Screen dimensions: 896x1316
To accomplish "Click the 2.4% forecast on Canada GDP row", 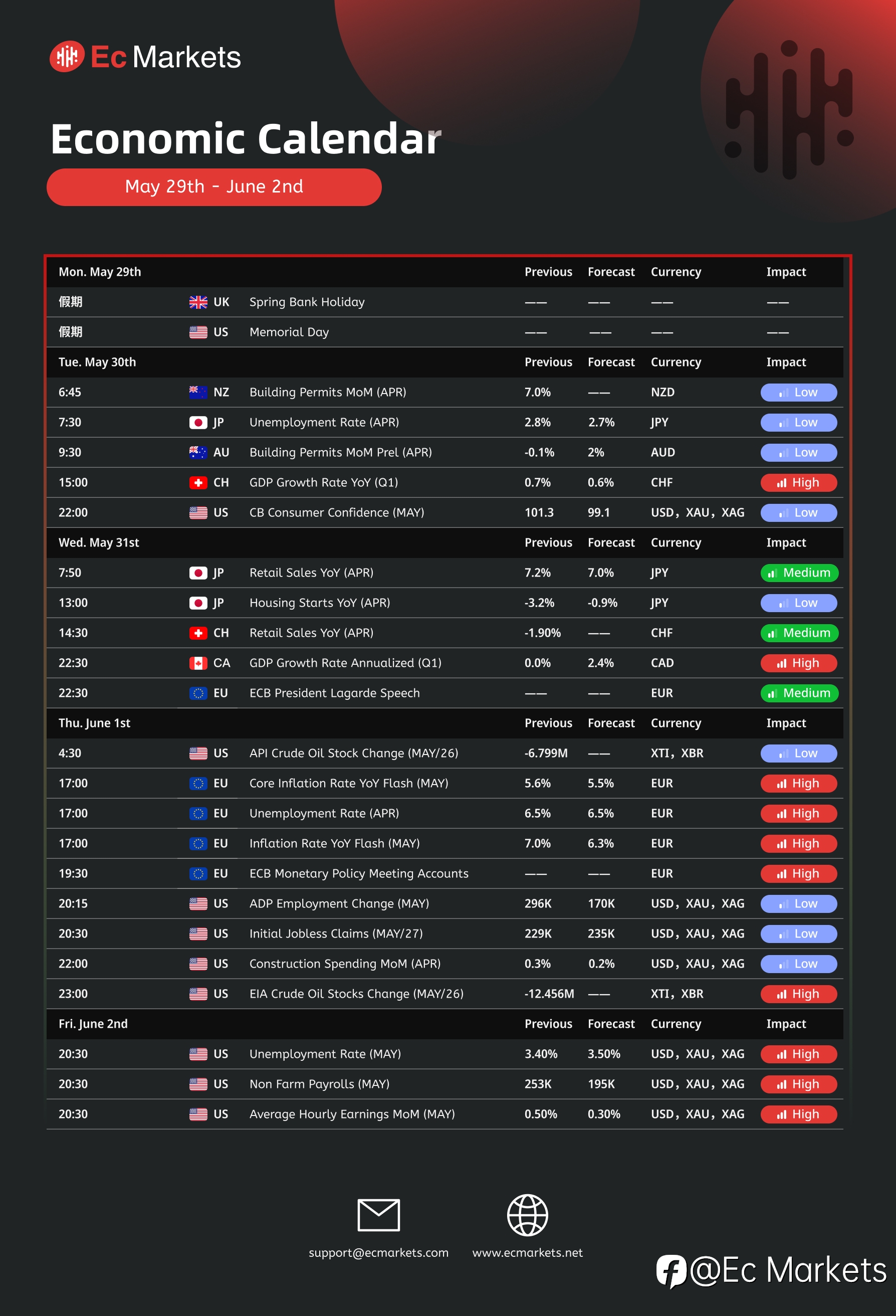I will (600, 663).
